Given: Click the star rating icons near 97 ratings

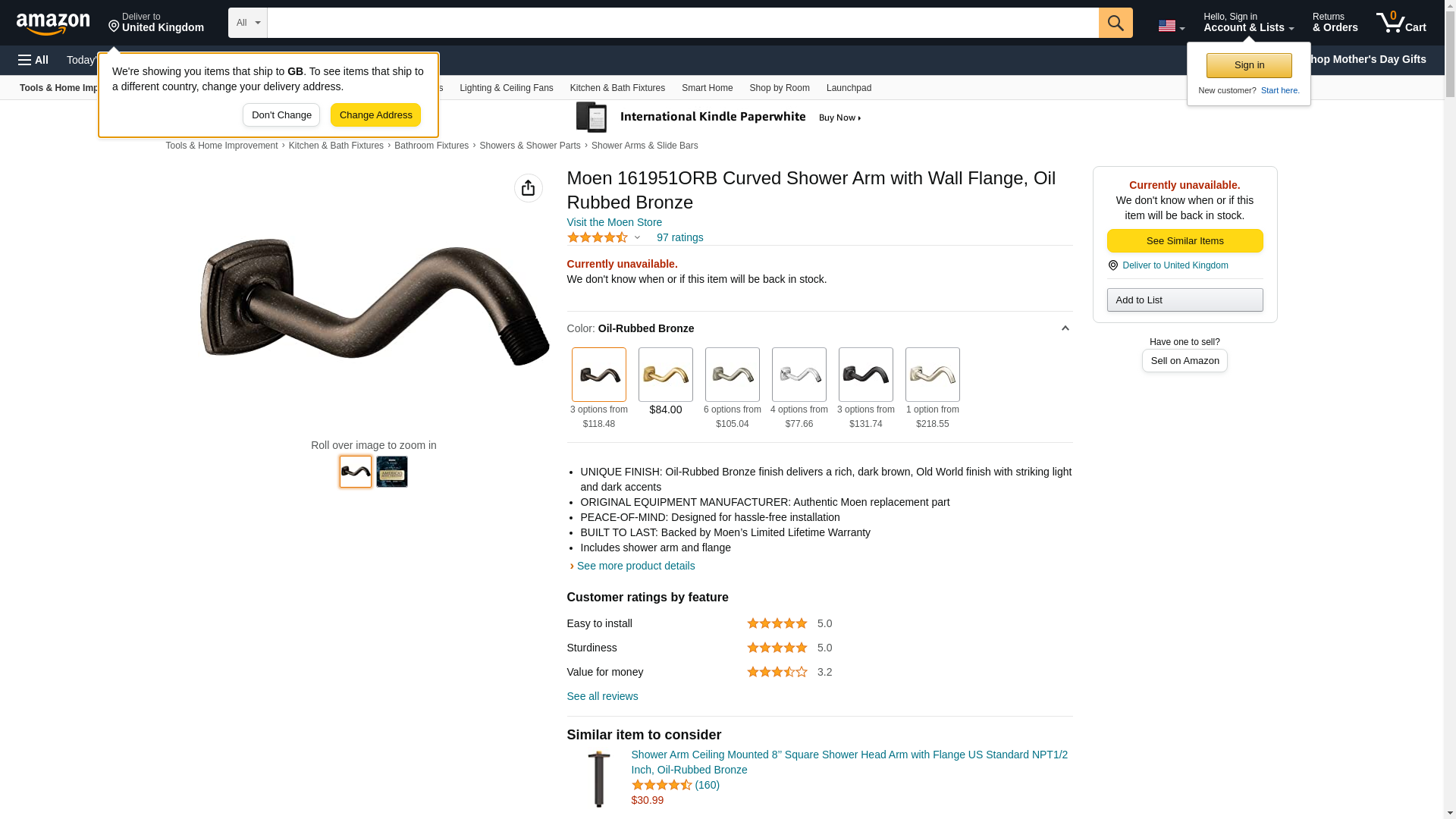Looking at the screenshot, I should click(598, 237).
